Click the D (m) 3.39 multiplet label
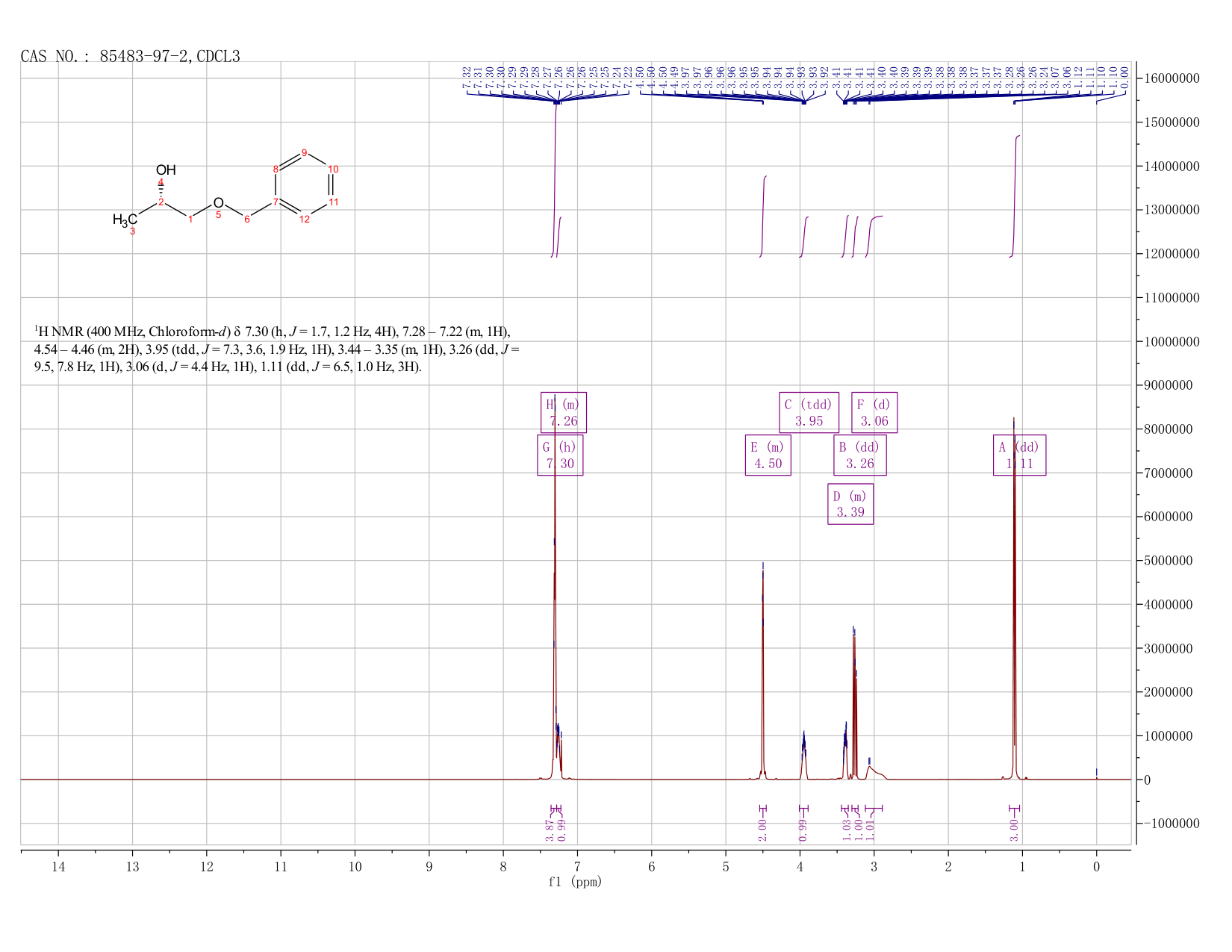1232x952 pixels. (x=850, y=504)
